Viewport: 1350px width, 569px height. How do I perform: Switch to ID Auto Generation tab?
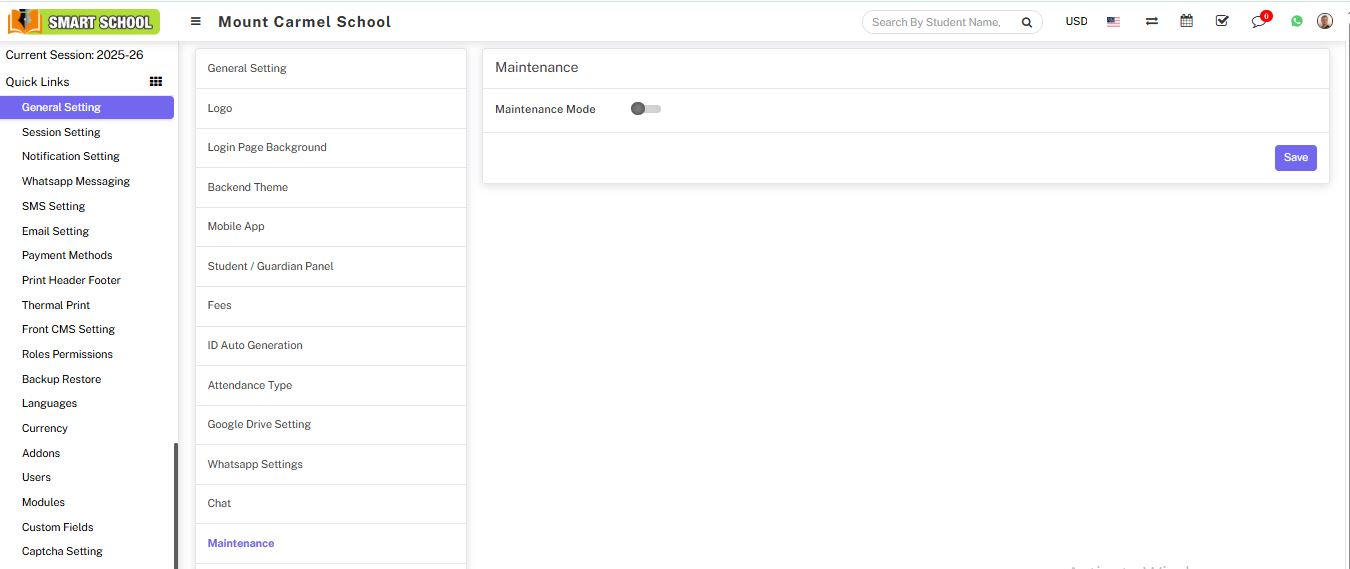click(255, 345)
